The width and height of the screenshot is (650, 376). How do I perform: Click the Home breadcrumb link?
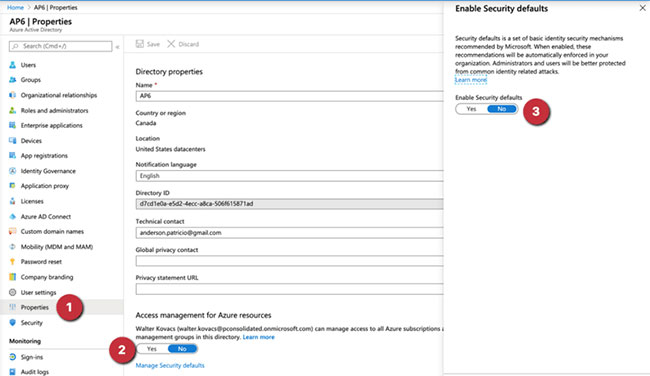click(15, 7)
